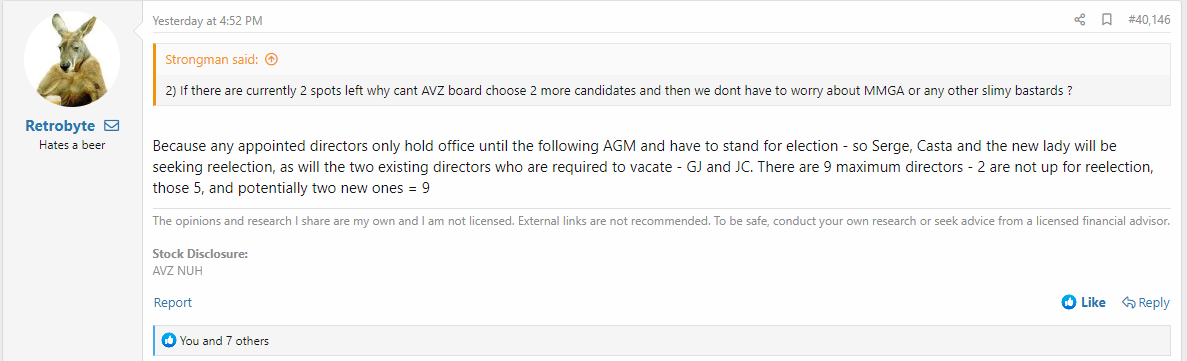Image resolution: width=1187 pixels, height=361 pixels.
Task: Reply to Retrobyte's post
Action: [1145, 303]
